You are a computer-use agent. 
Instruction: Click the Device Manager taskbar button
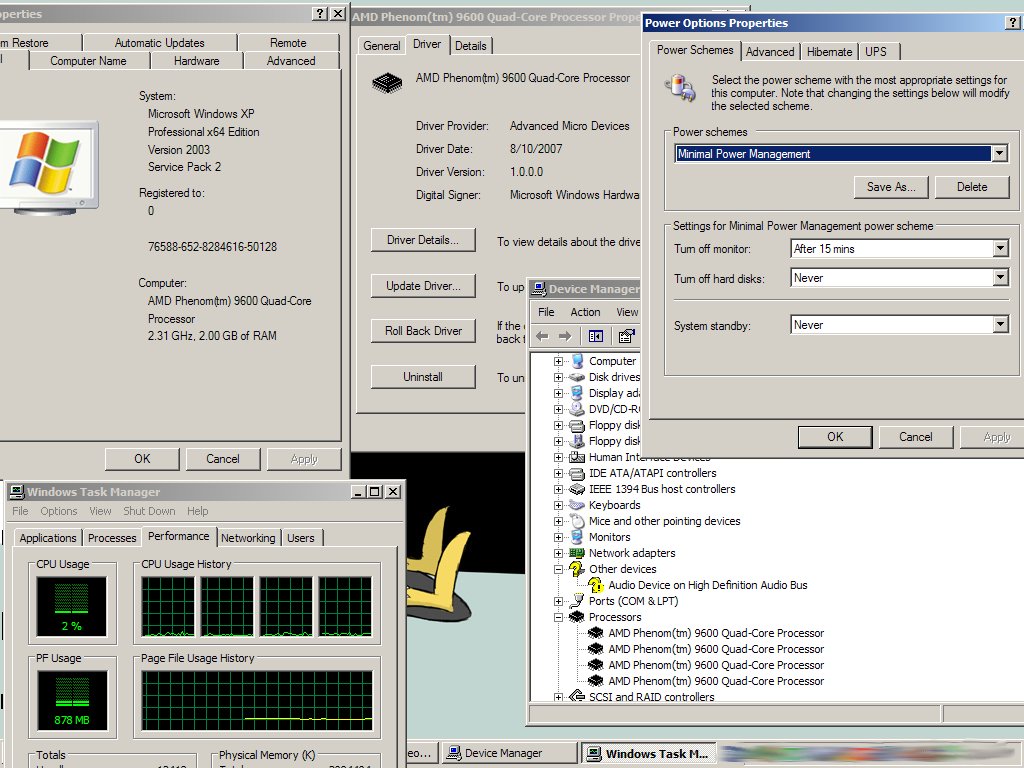(x=510, y=753)
